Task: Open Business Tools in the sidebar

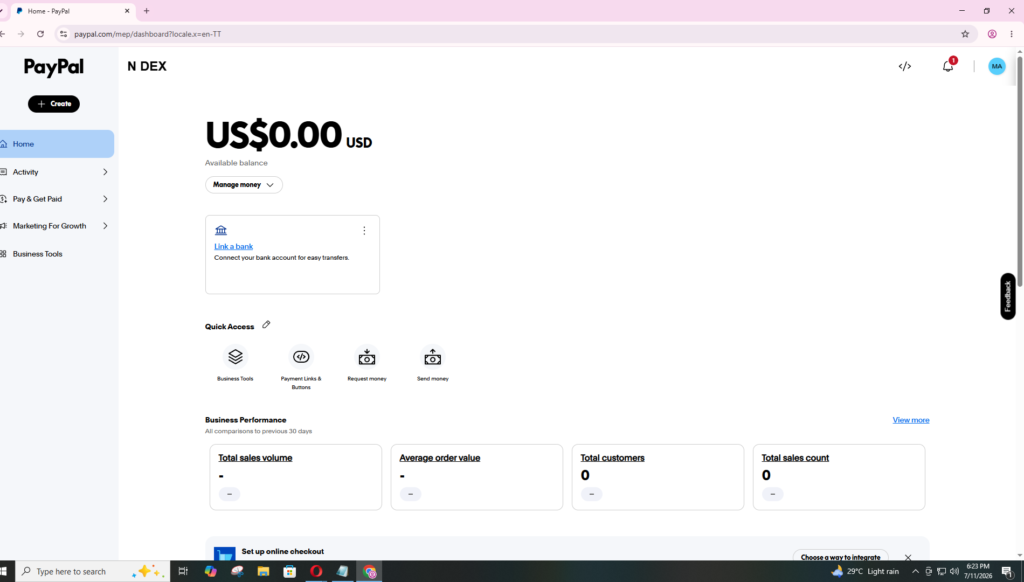Action: [x=37, y=254]
